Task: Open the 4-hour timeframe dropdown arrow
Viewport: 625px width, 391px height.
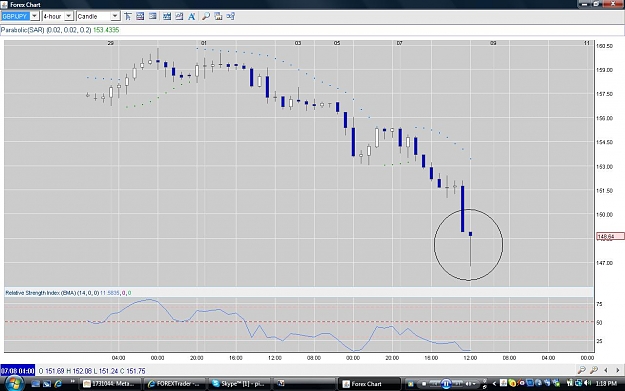Action: pyautogui.click(x=69, y=16)
